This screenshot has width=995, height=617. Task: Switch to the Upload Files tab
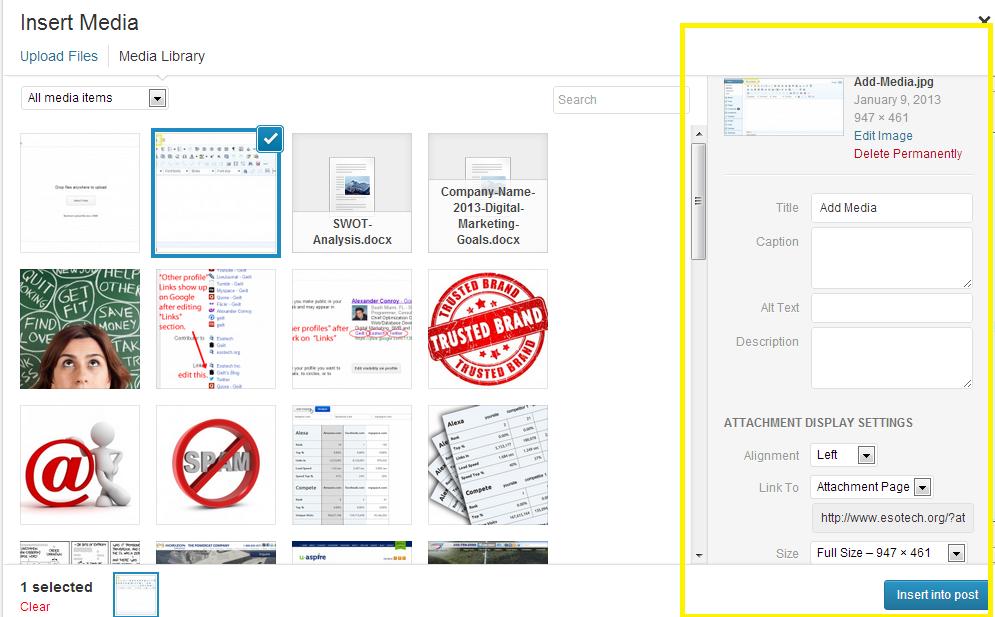pyautogui.click(x=59, y=56)
